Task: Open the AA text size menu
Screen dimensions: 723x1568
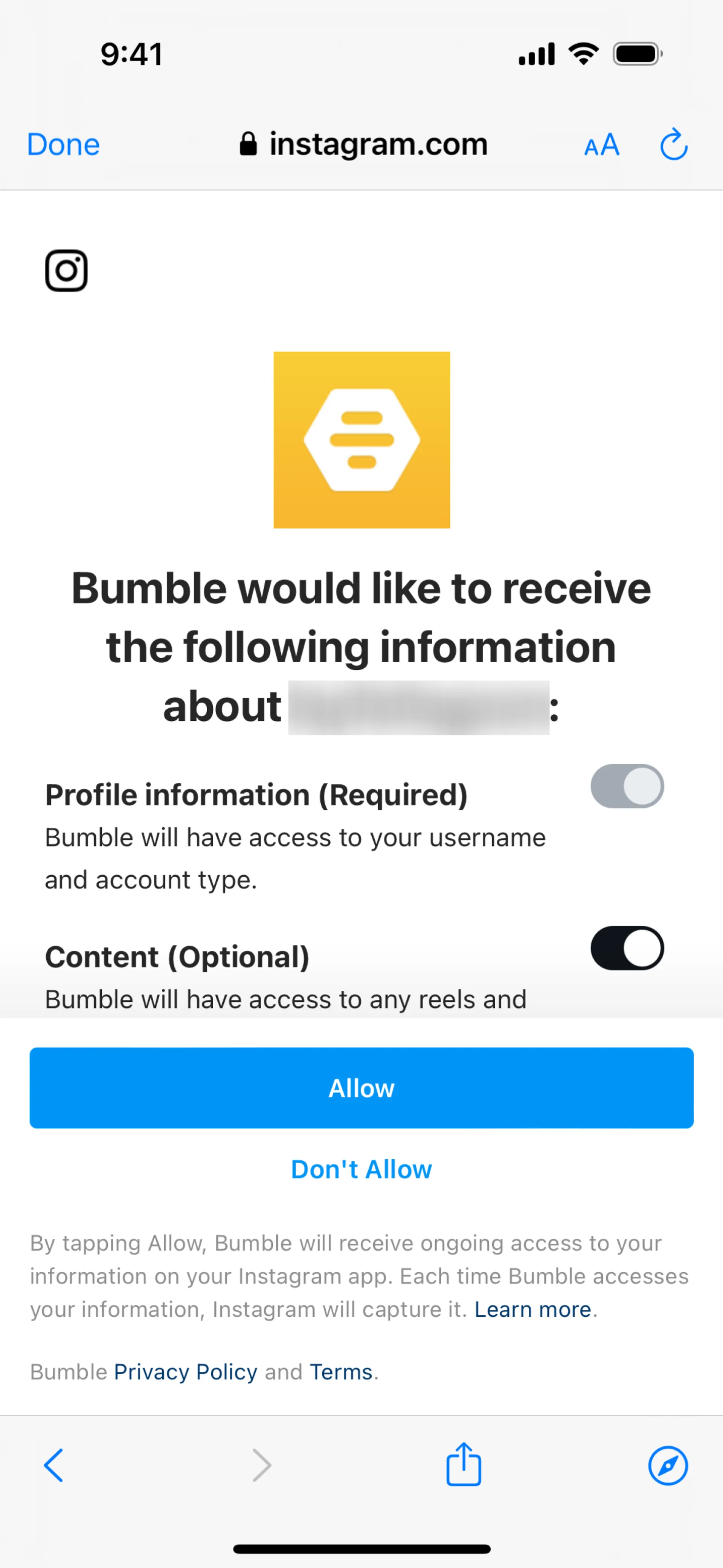Action: click(601, 145)
